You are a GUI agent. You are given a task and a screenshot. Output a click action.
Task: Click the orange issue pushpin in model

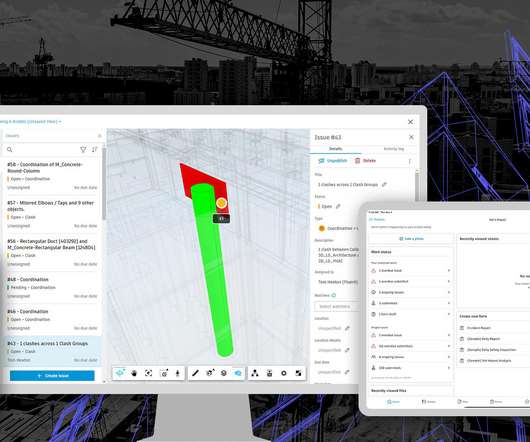pyautogui.click(x=221, y=203)
